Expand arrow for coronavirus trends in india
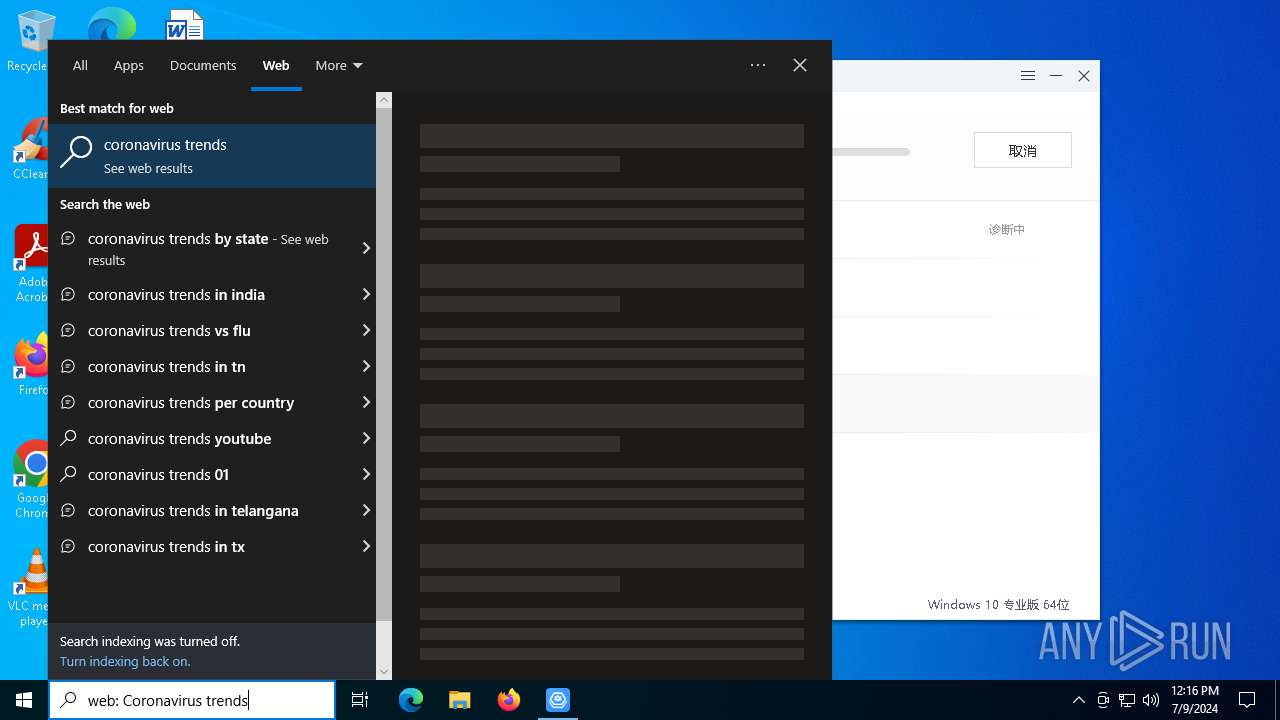 tap(366, 294)
